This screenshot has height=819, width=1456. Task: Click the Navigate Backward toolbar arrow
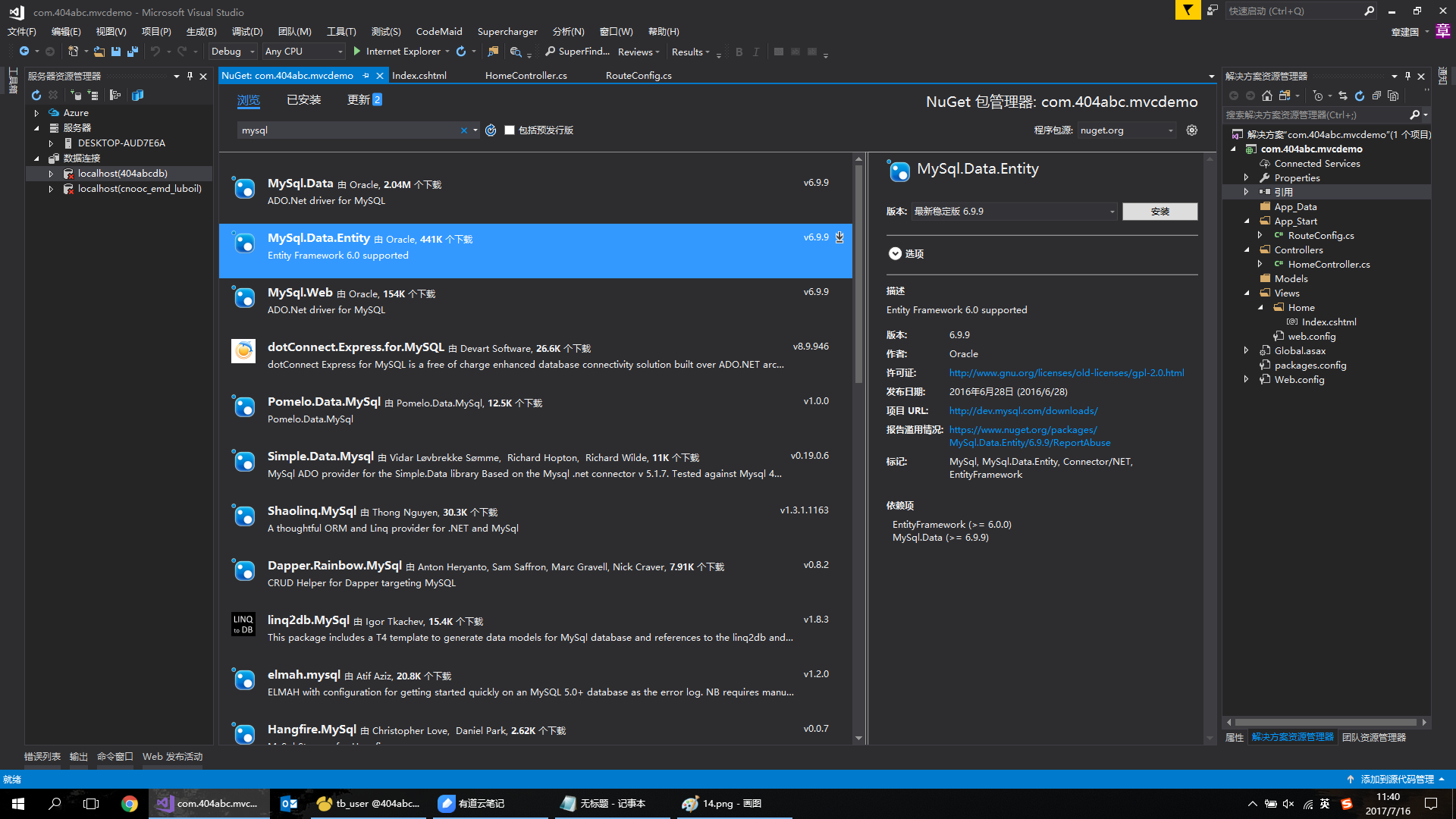(24, 52)
